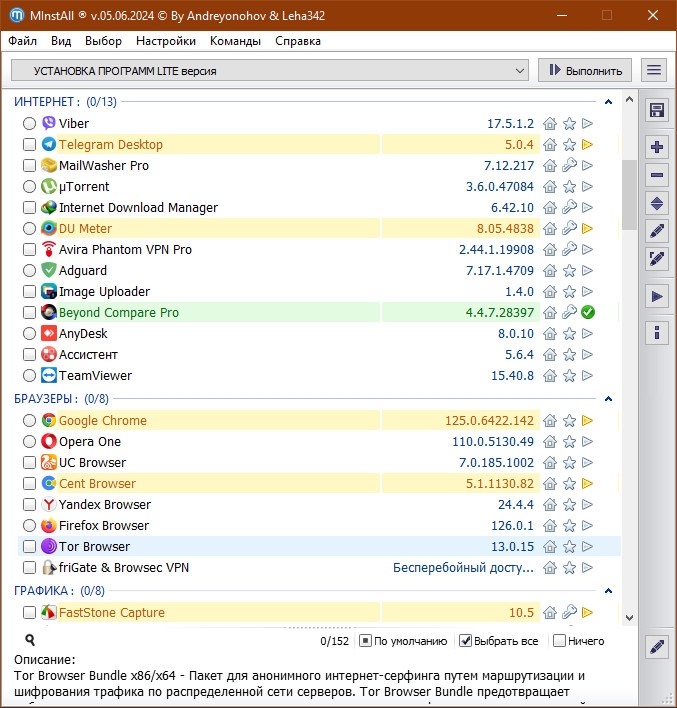Click the list scrollbar down arrow
The height and width of the screenshot is (708, 677).
click(629, 617)
